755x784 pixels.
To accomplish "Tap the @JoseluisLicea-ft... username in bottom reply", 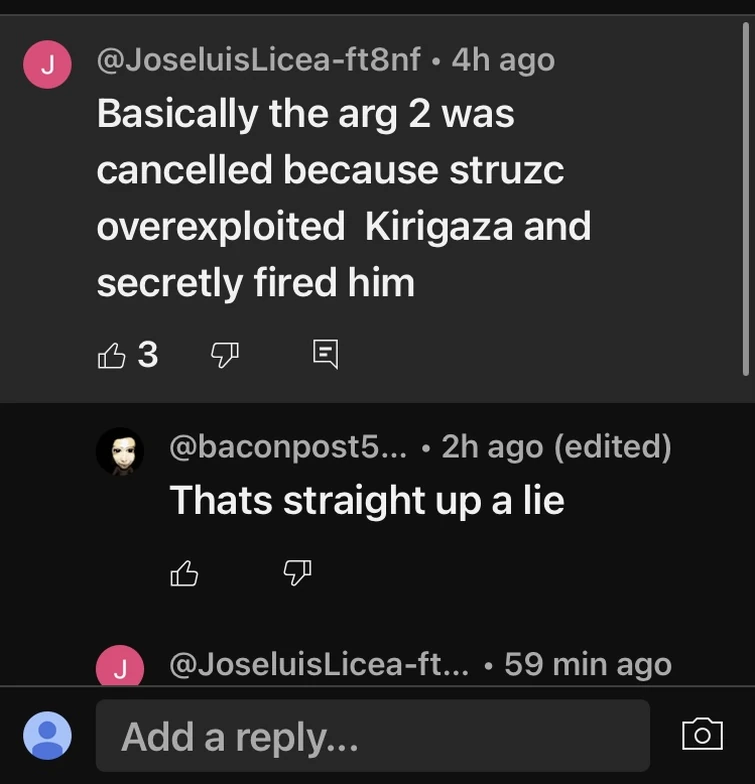I will pyautogui.click(x=322, y=664).
